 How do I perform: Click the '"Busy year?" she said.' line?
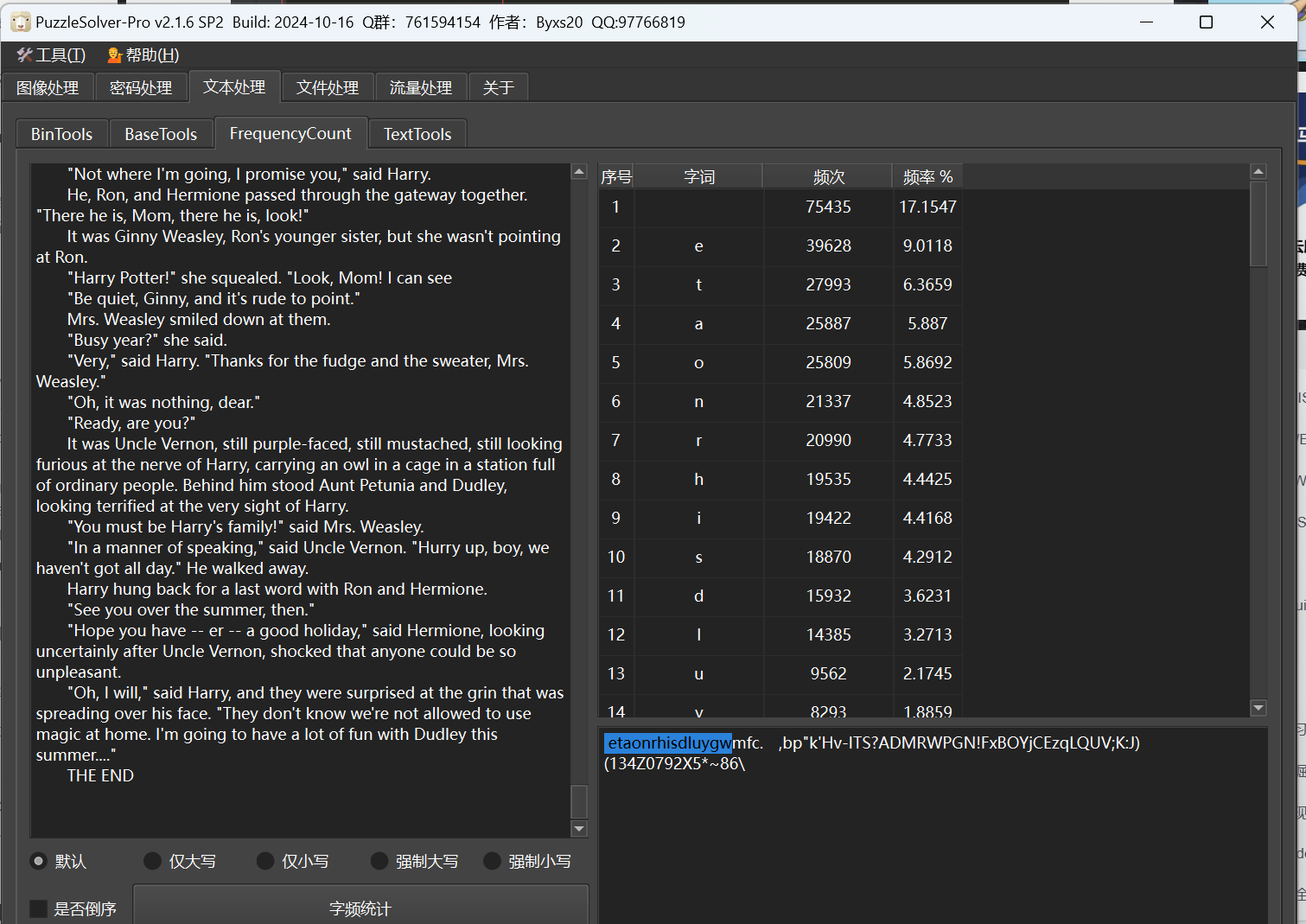148,340
